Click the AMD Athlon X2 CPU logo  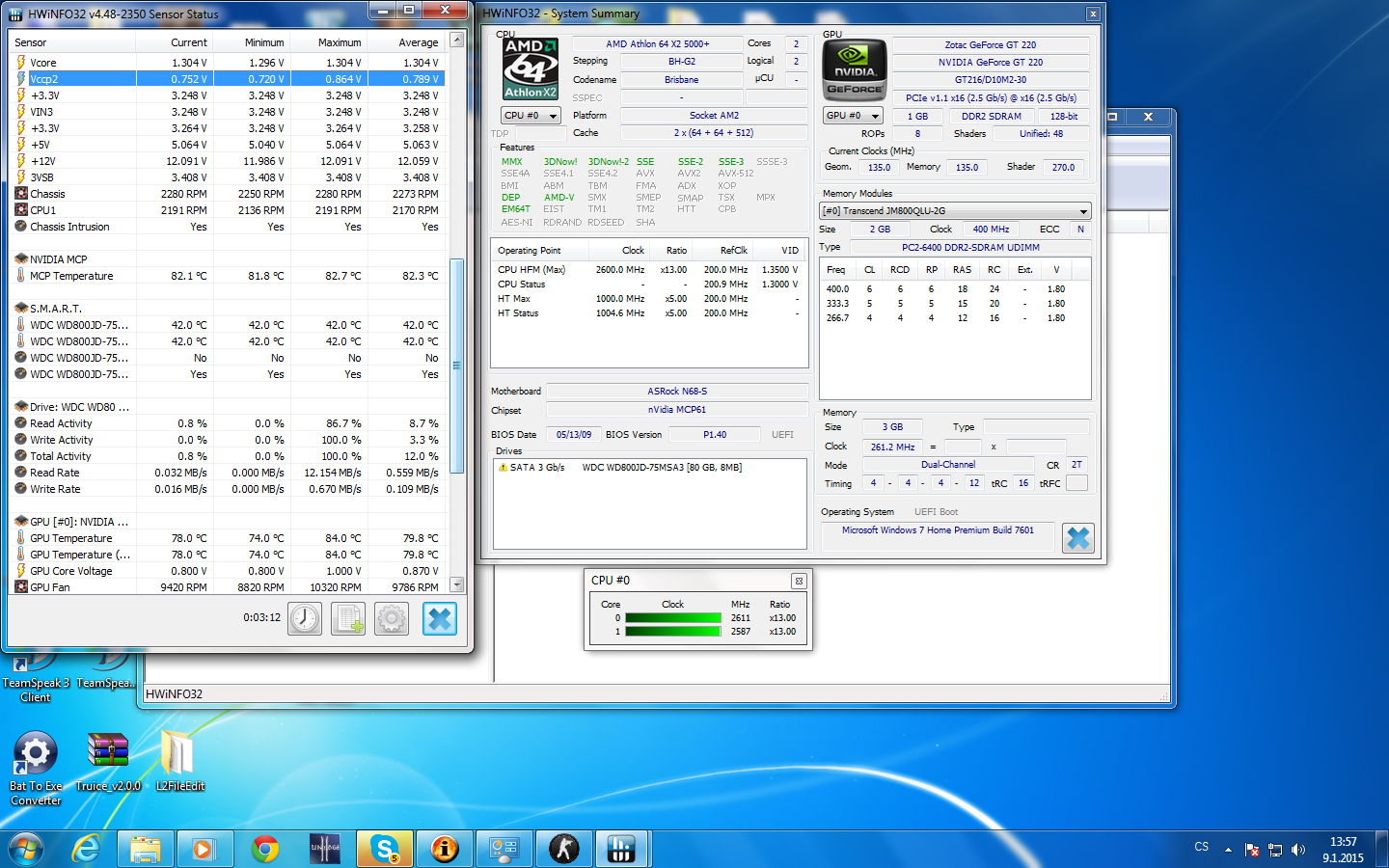tap(531, 68)
